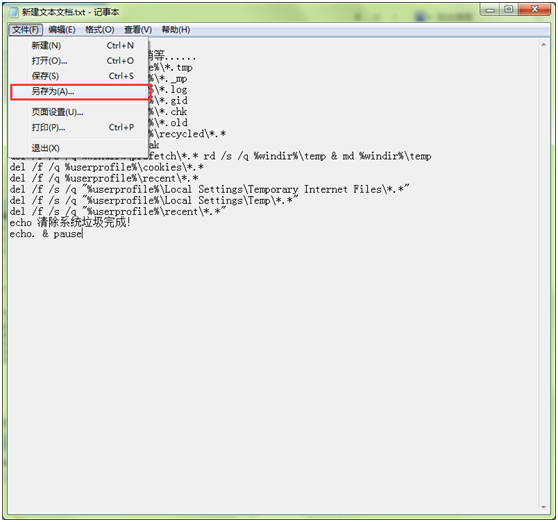Select 打印(P)... print entry
558x522 pixels.
[79, 127]
